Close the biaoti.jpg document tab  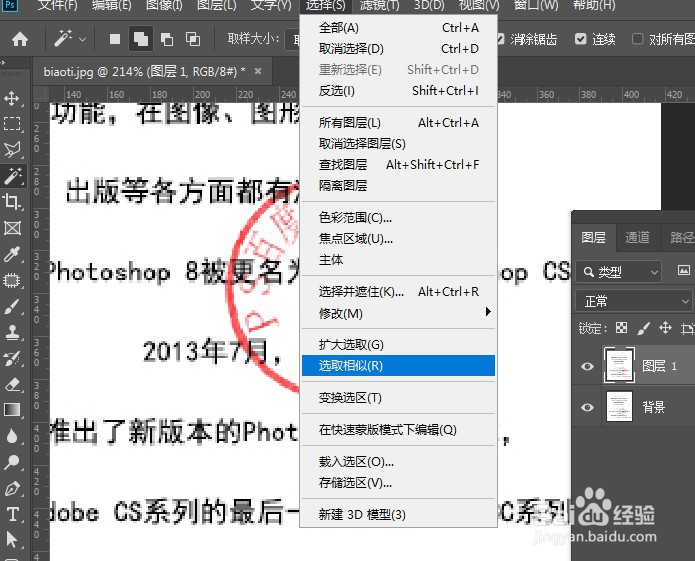[x=258, y=71]
